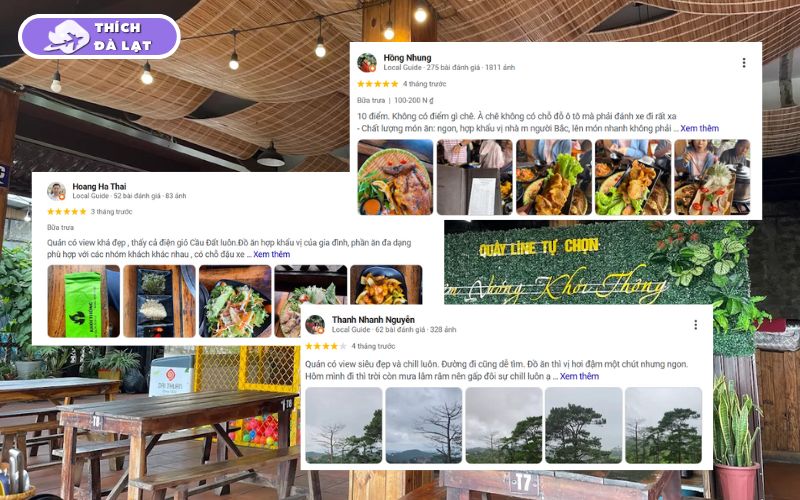
Task: Open the menu sheet photo in Hồng Nhung's review
Action: point(474,177)
